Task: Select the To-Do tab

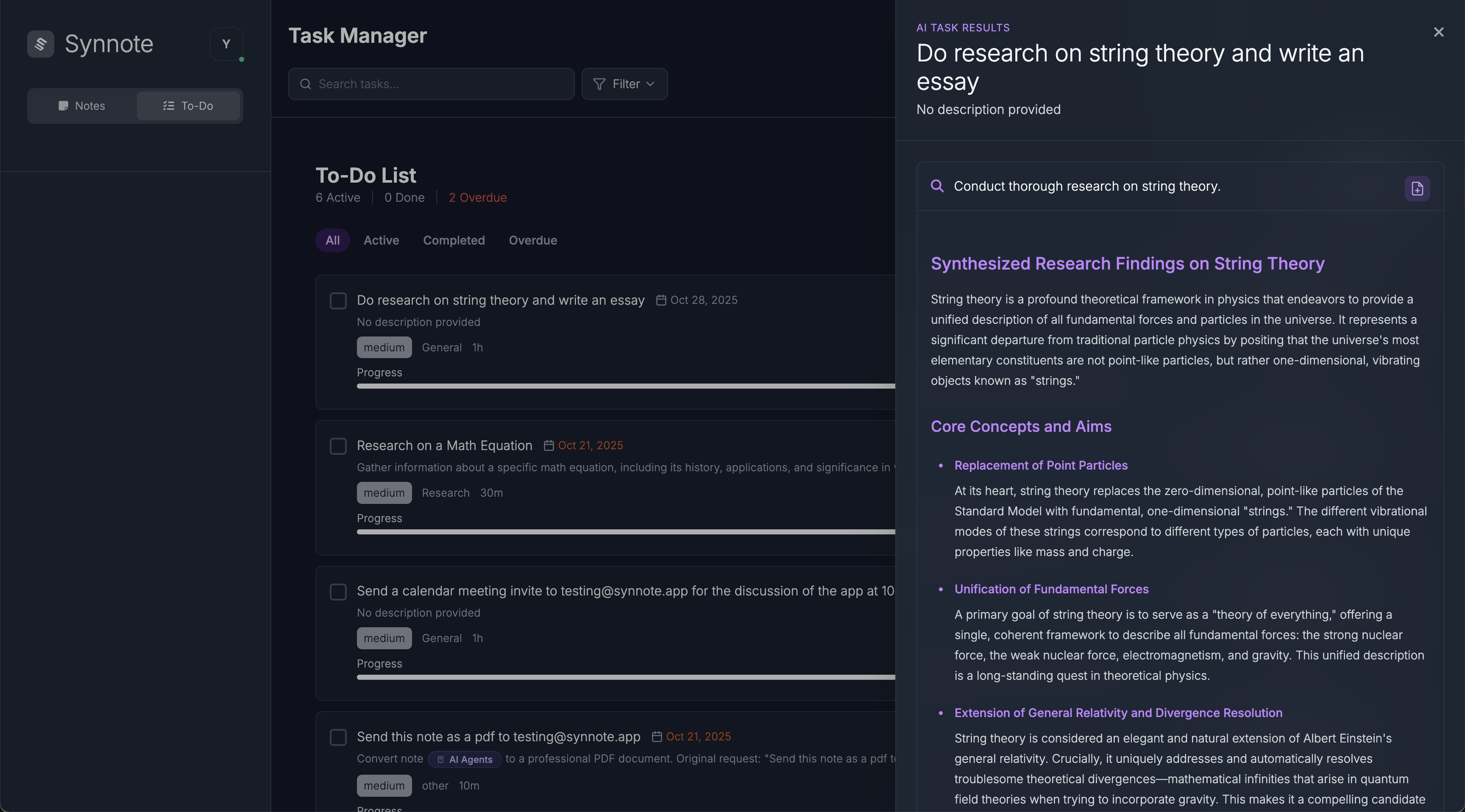Action: pos(188,106)
